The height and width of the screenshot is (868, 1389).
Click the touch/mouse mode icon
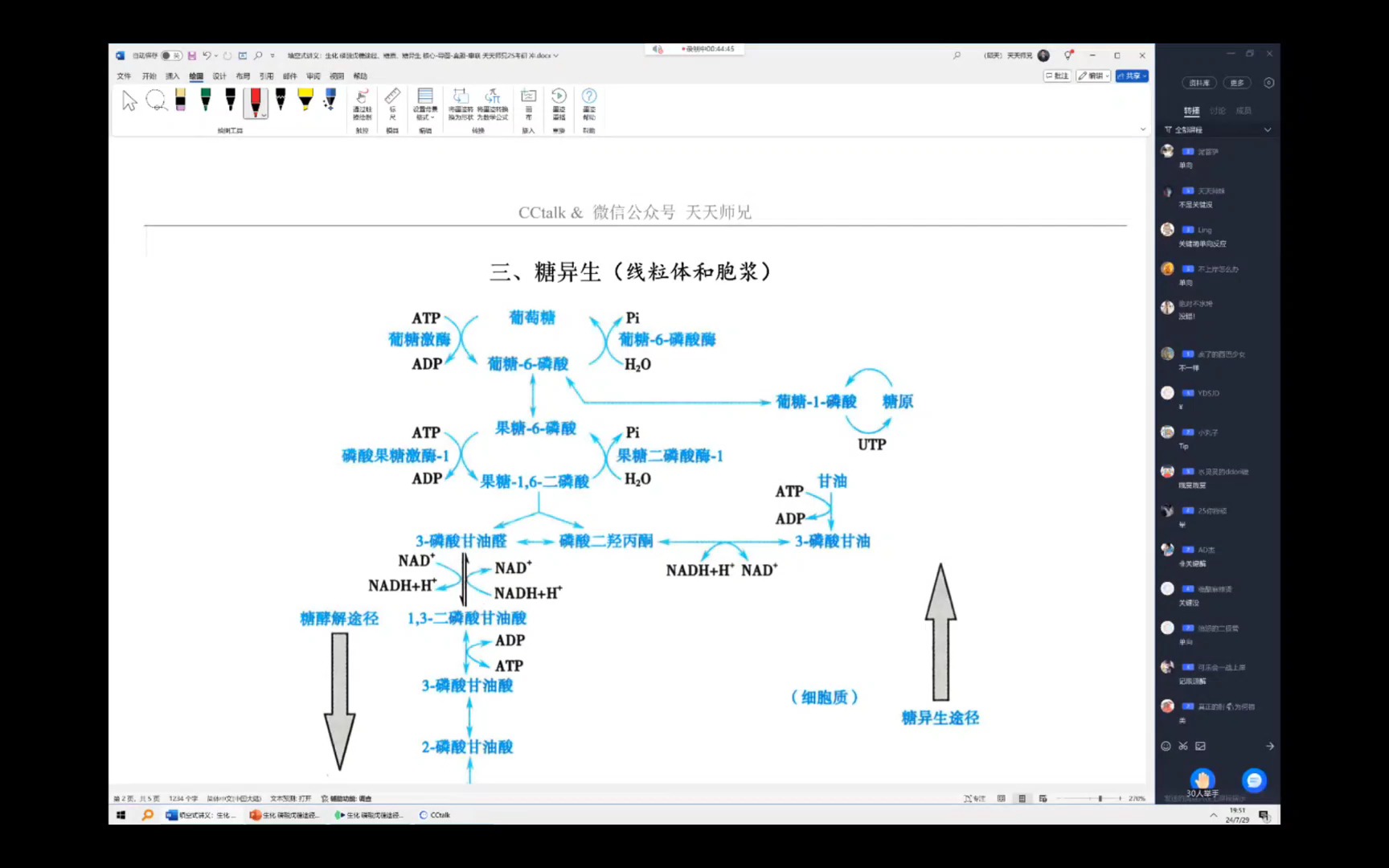coord(243,55)
